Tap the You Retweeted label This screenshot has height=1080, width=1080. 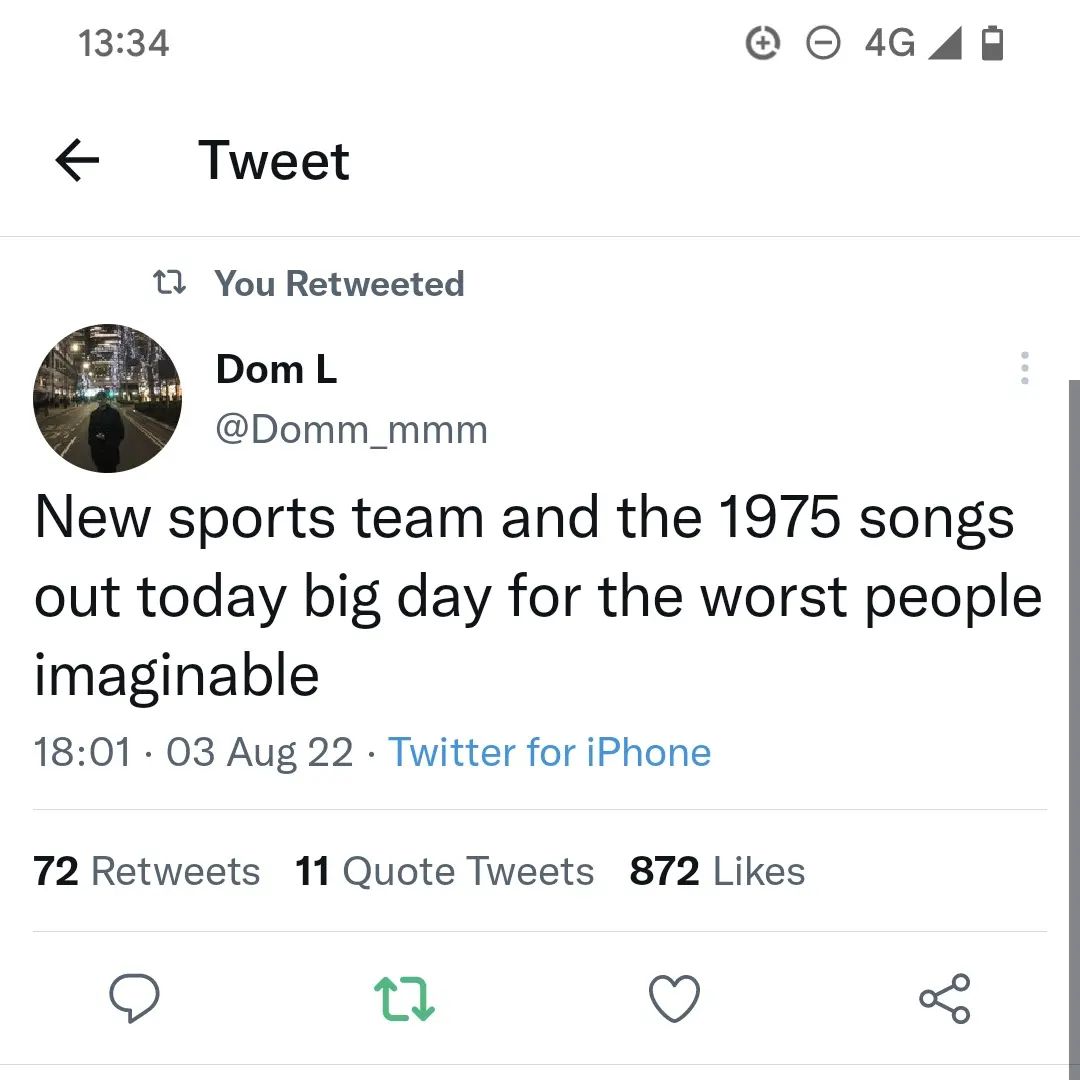(x=340, y=284)
